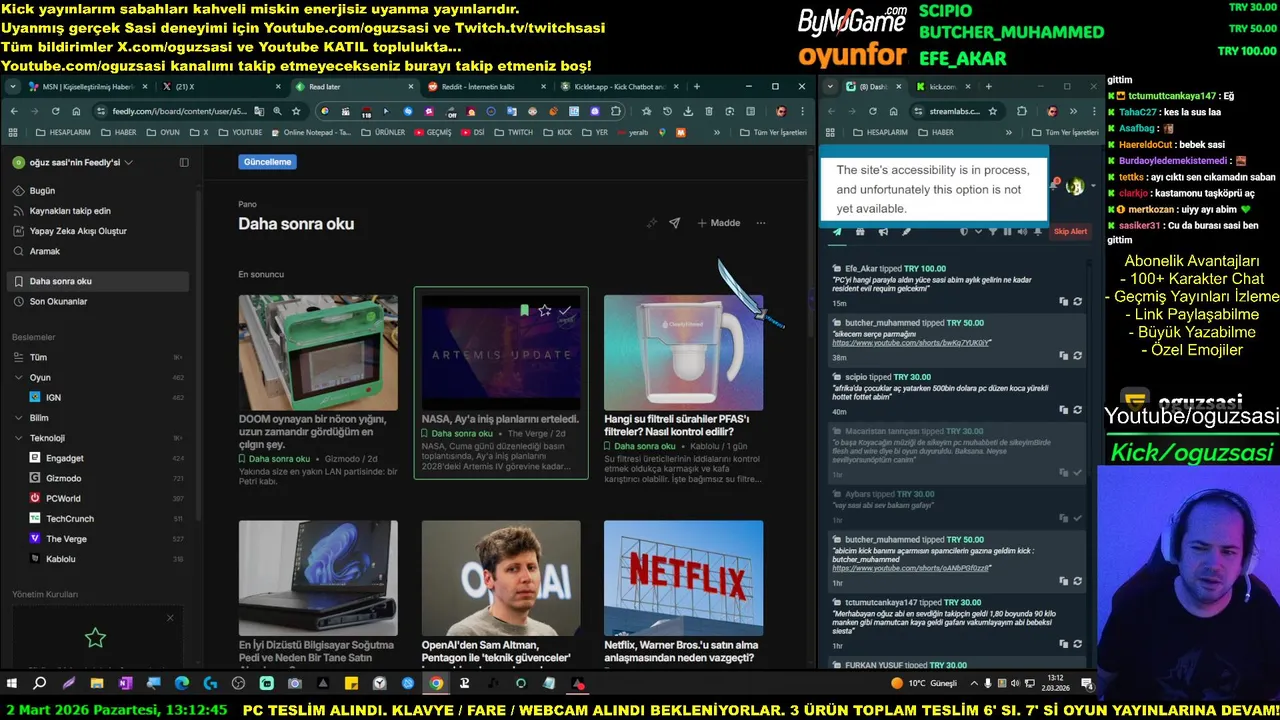The width and height of the screenshot is (1280, 720).
Task: Open Netflix, Warner Bros. article headline
Action: click(x=680, y=651)
